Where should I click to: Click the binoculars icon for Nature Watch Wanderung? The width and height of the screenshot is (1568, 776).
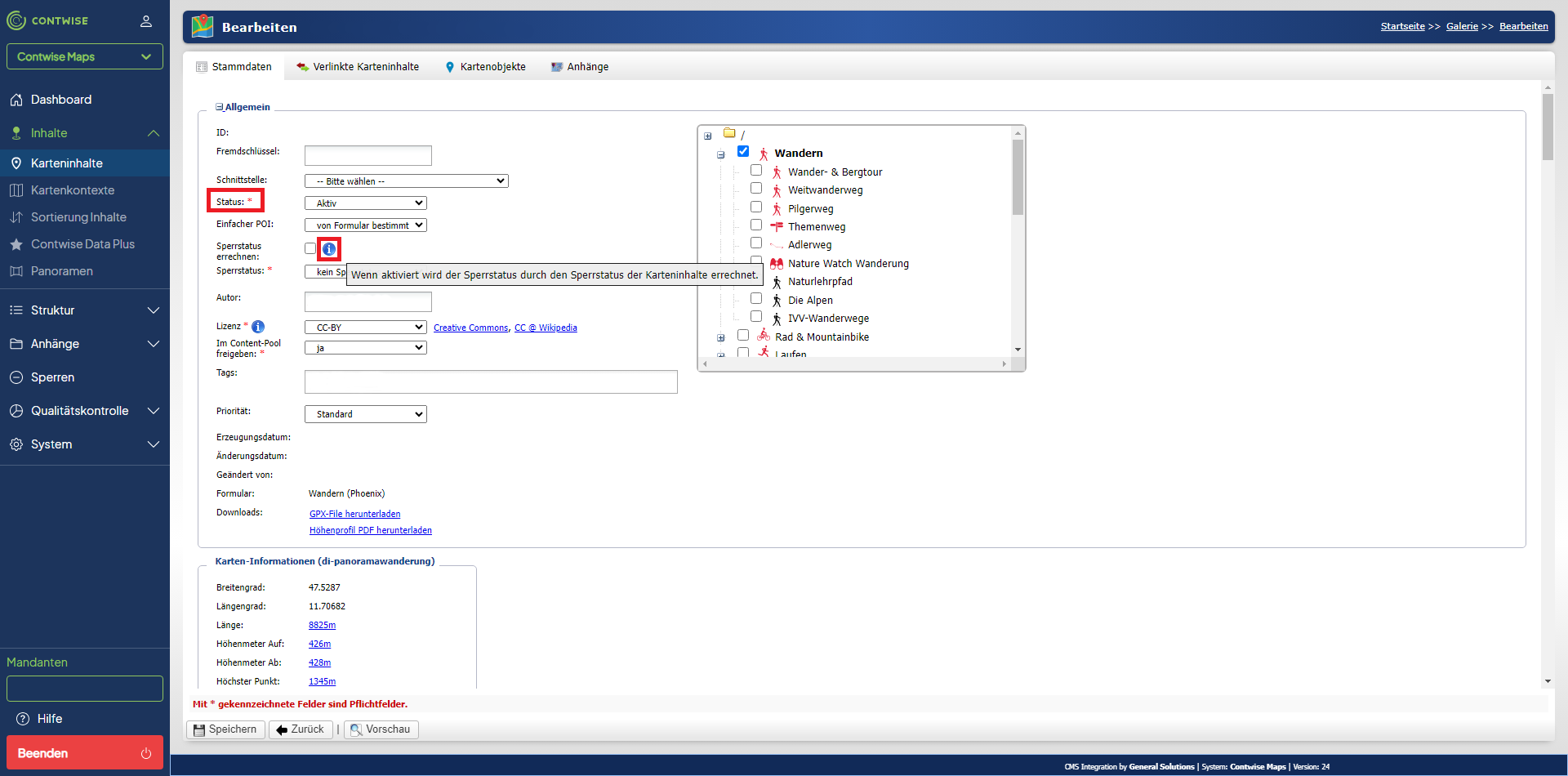(777, 263)
